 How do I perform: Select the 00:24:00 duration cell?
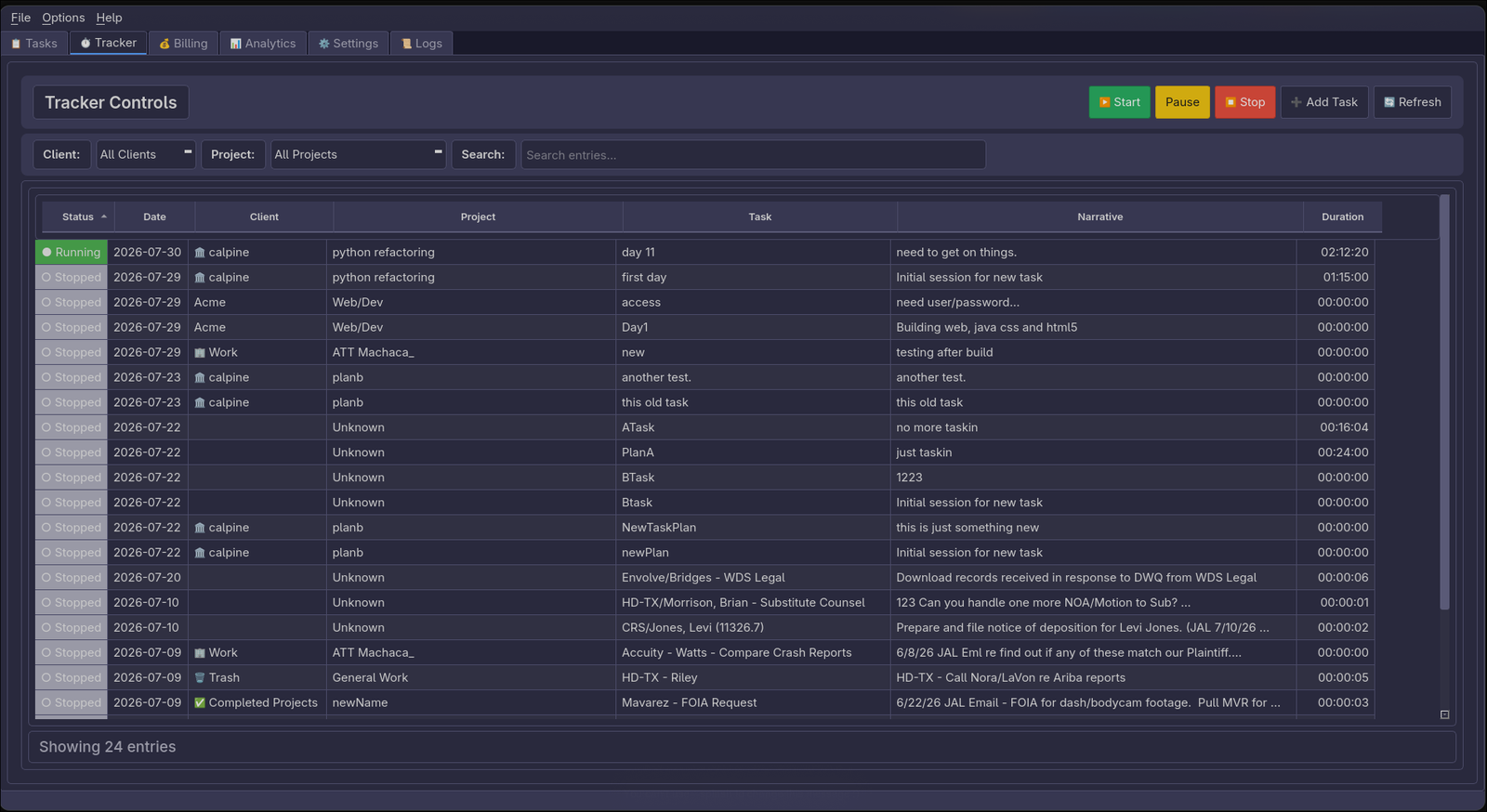pyautogui.click(x=1336, y=452)
